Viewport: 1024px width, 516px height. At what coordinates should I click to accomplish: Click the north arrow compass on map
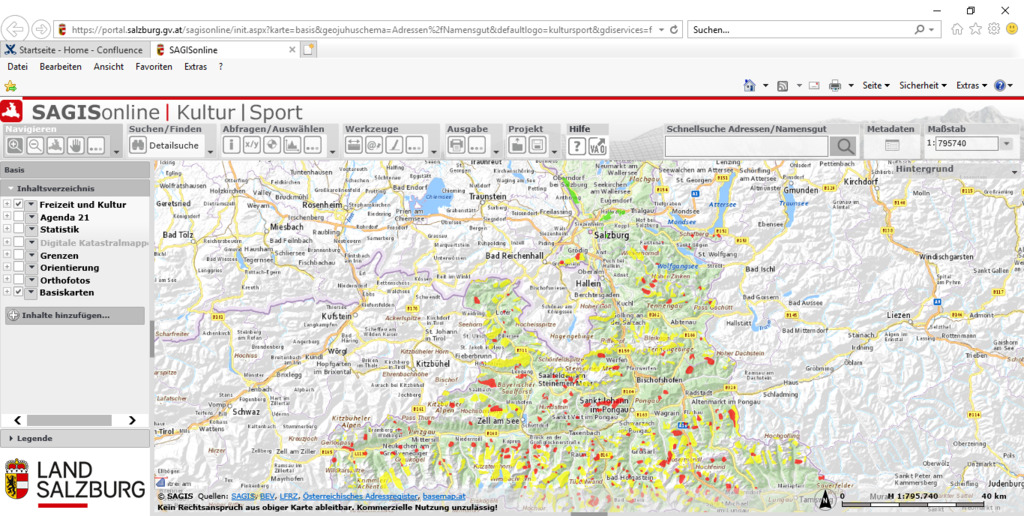click(825, 501)
